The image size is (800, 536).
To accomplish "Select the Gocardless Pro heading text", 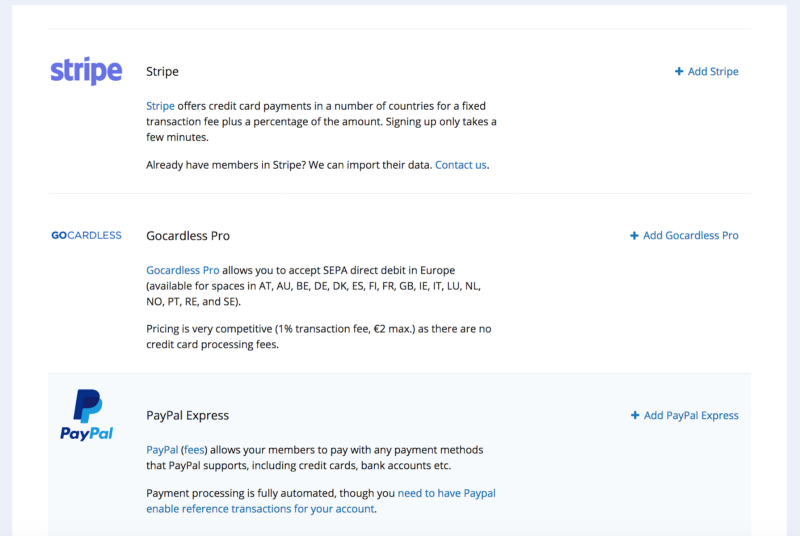I will point(188,236).
